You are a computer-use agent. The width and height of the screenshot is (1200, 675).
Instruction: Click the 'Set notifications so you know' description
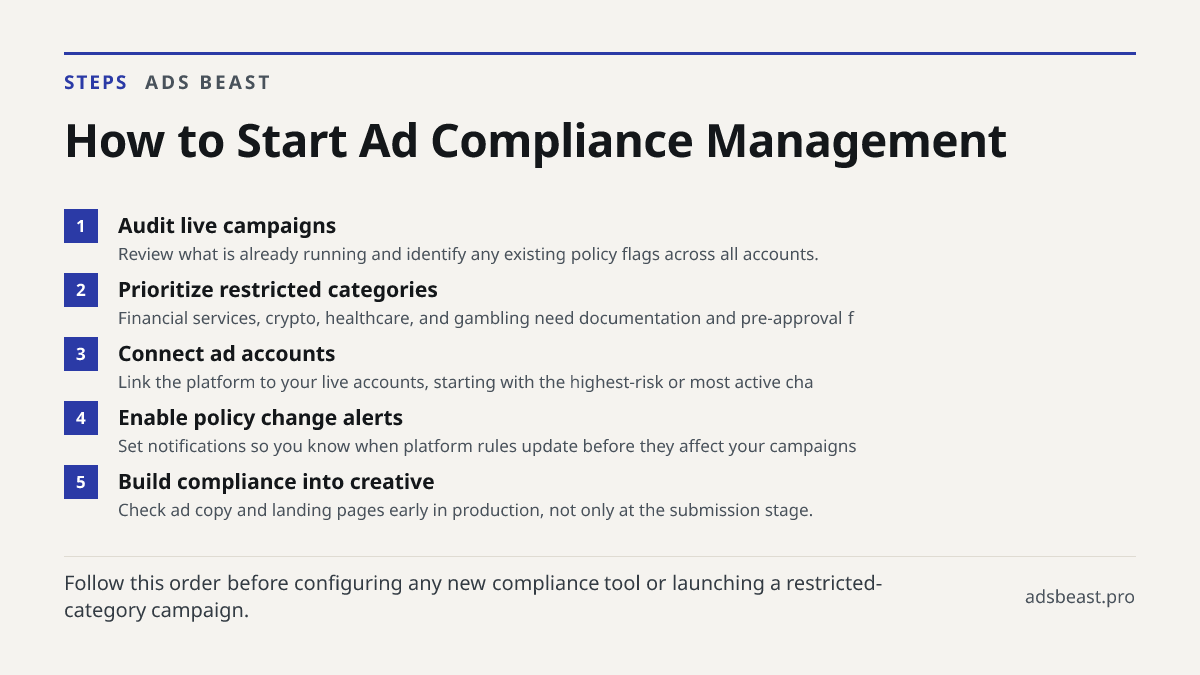click(x=487, y=446)
